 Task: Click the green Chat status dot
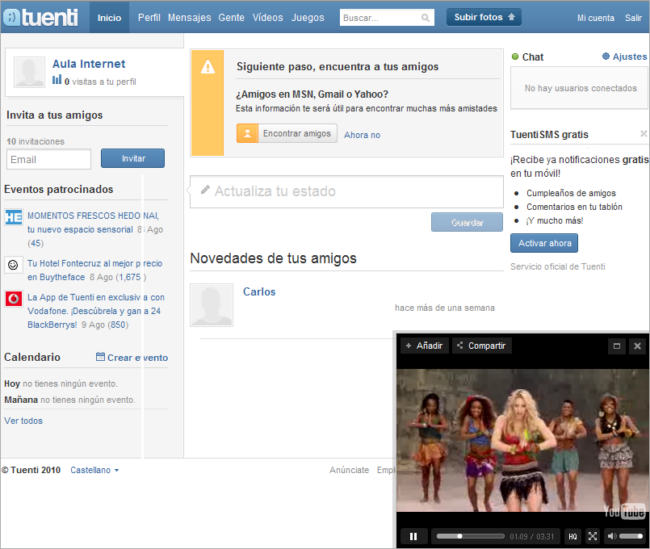pos(515,56)
